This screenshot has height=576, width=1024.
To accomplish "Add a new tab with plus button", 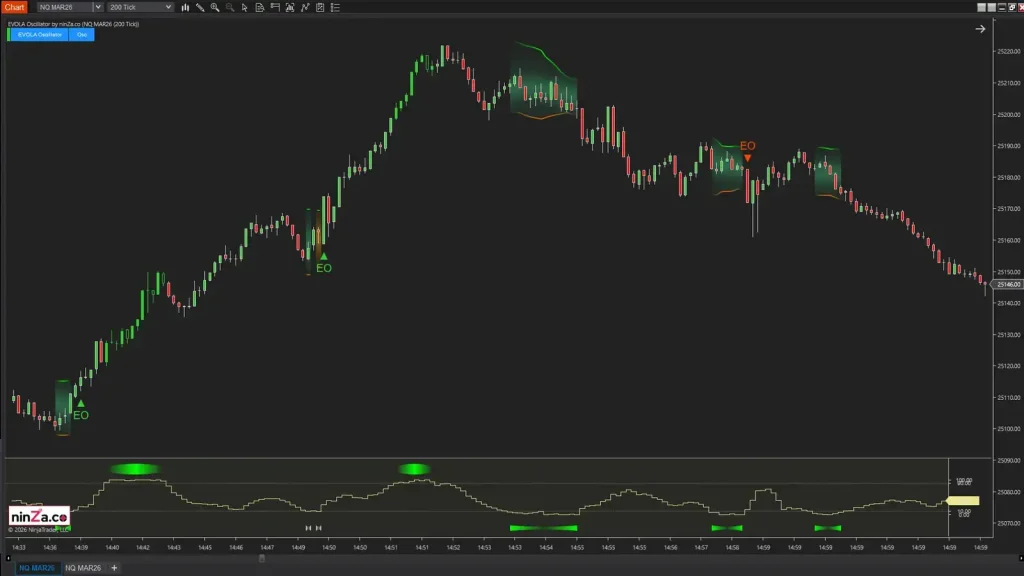I will pyautogui.click(x=114, y=568).
